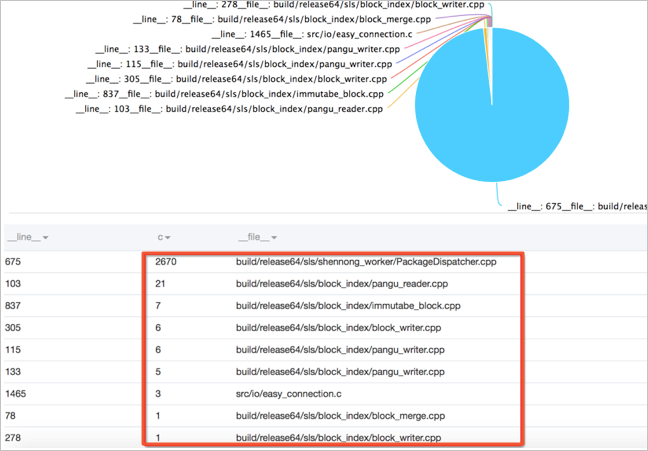This screenshot has width=648, height=451.
Task: Click PackageDispatcher.cpp file path in table
Action: [x=365, y=263]
